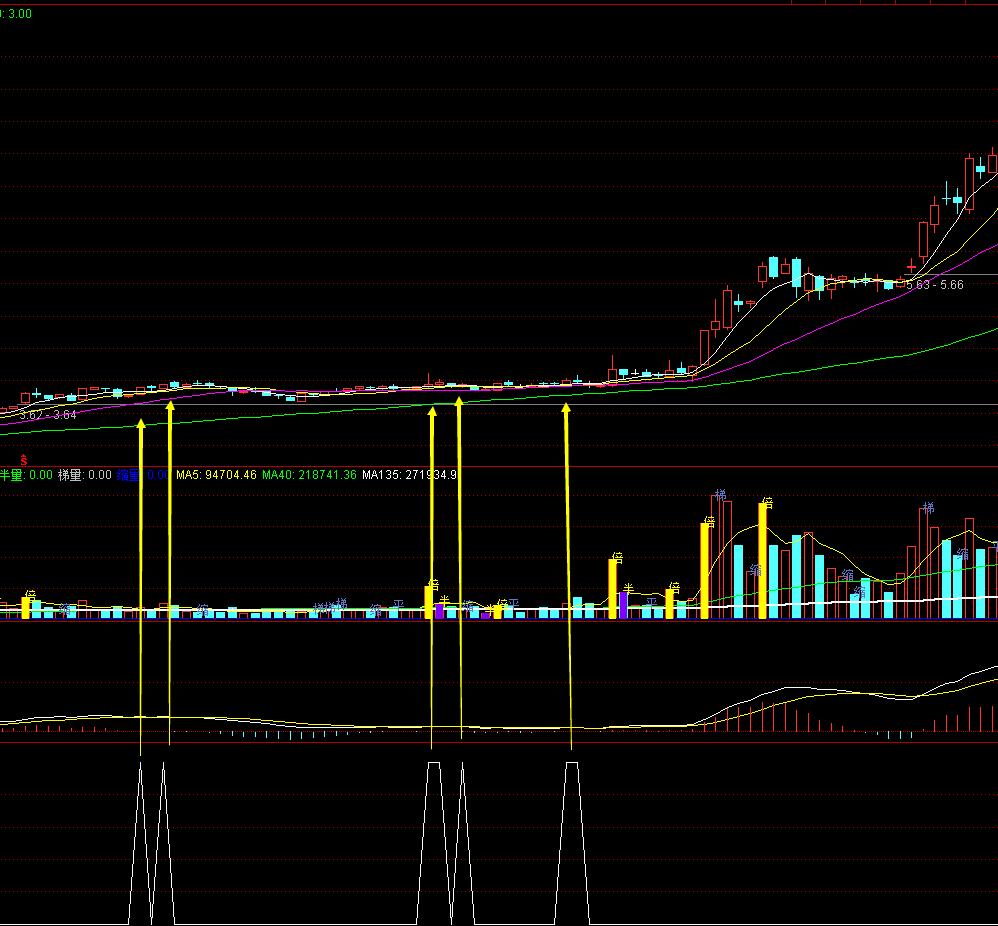The width and height of the screenshot is (998, 926).
Task: Click the blue 缩量 indicator label
Action: click(x=128, y=475)
